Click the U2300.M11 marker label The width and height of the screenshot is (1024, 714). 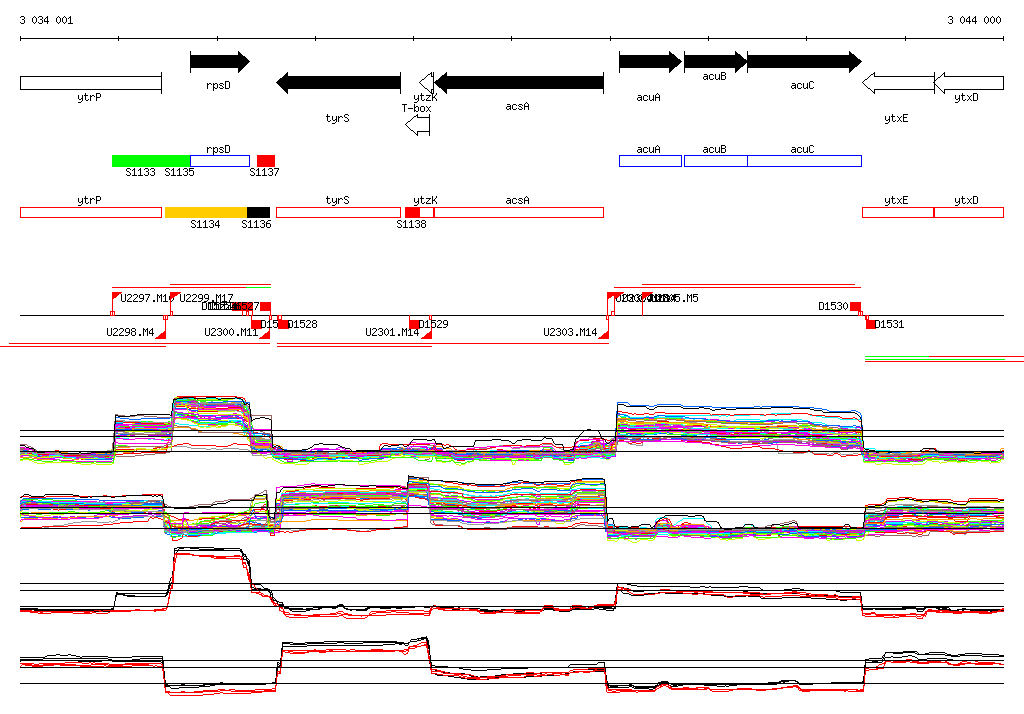[x=231, y=333]
